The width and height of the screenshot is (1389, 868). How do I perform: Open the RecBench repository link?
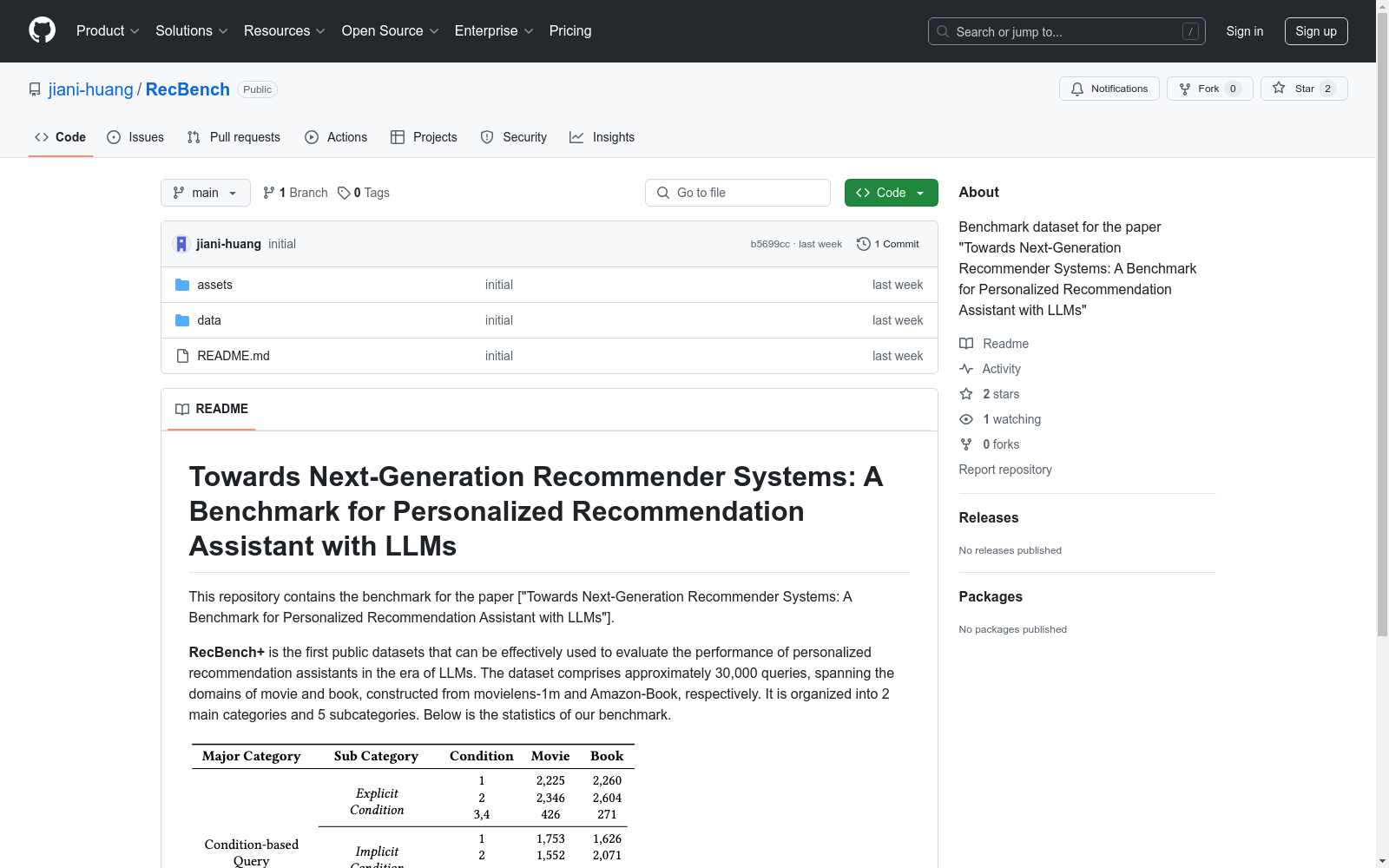pos(188,89)
